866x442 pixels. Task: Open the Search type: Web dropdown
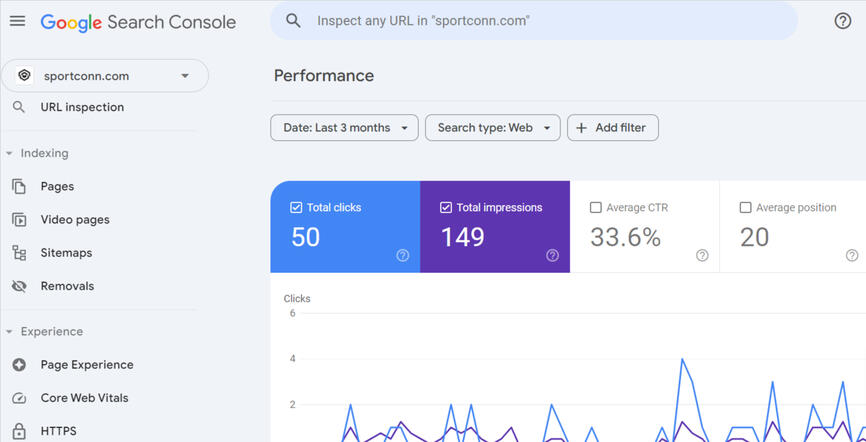[493, 128]
